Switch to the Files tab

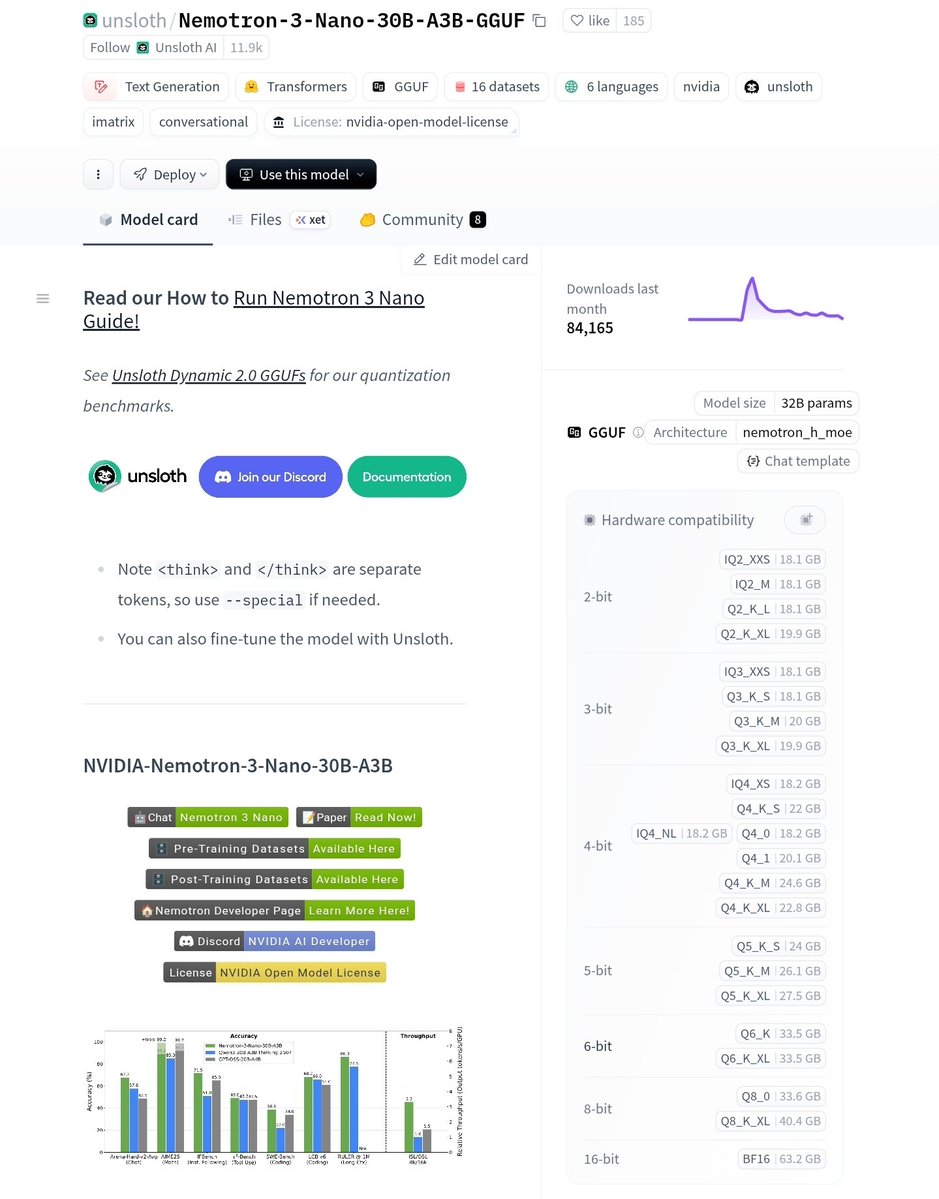pyautogui.click(x=255, y=219)
